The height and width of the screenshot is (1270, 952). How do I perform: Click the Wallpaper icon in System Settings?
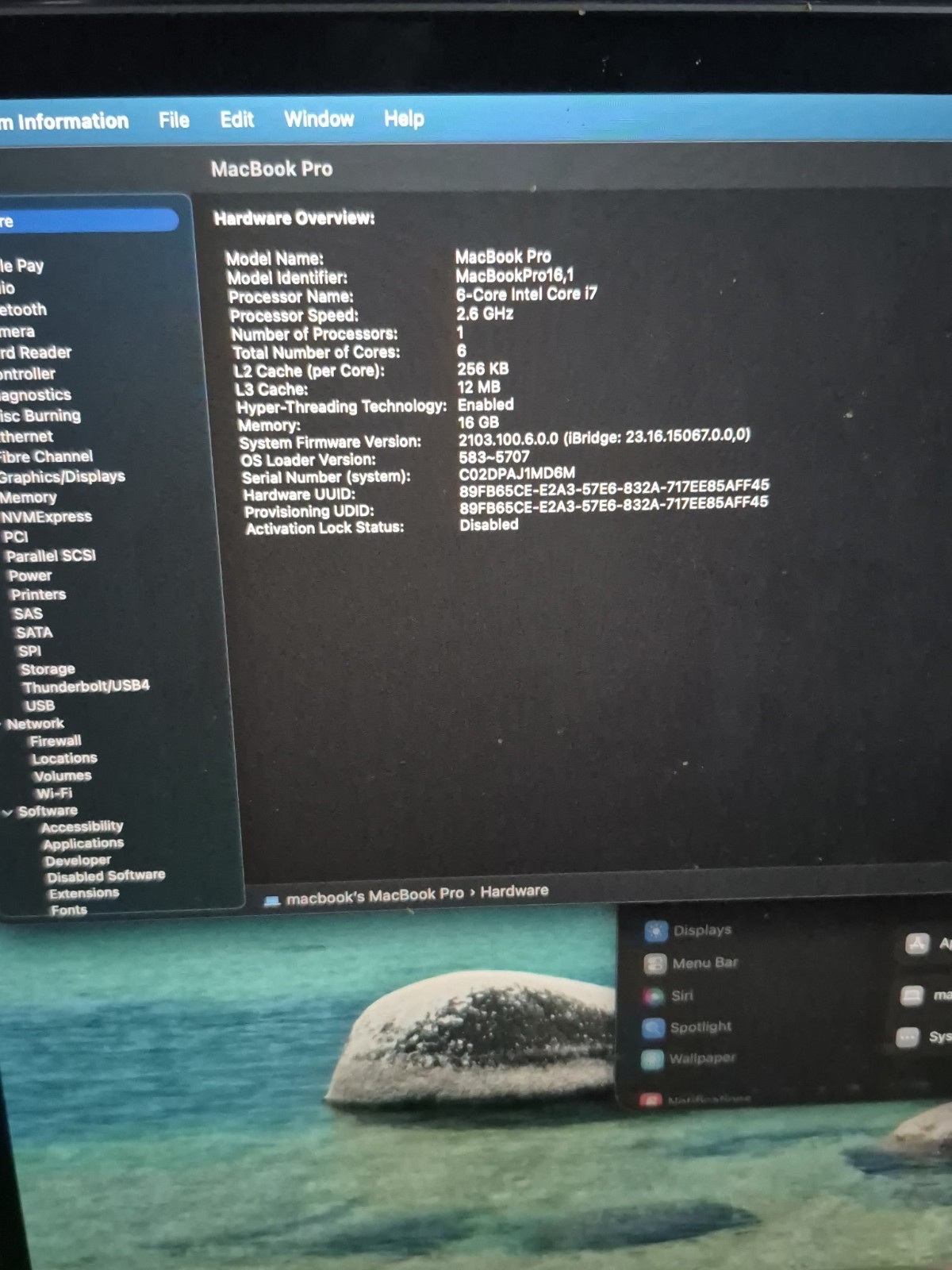tap(652, 1060)
